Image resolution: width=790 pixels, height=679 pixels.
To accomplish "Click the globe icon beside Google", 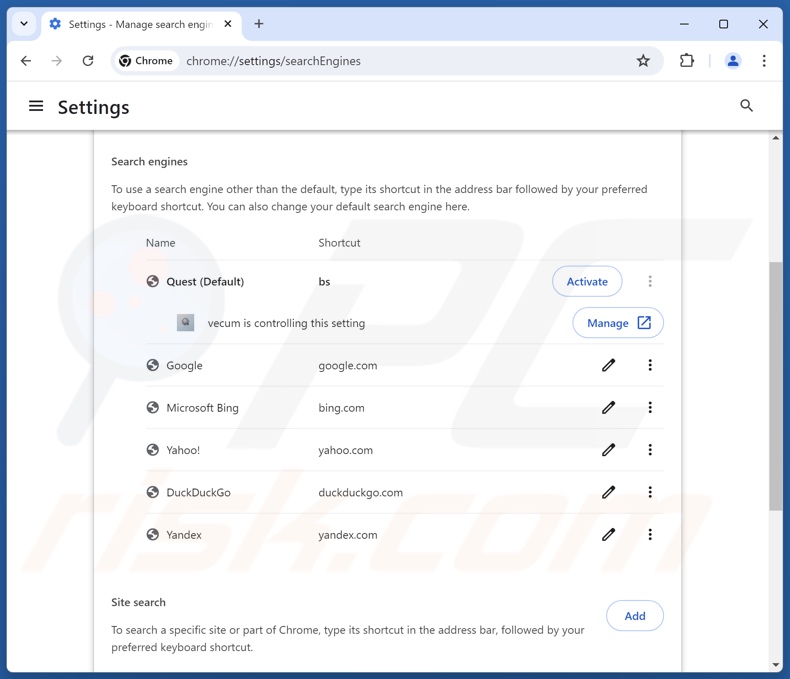I will pyautogui.click(x=153, y=365).
